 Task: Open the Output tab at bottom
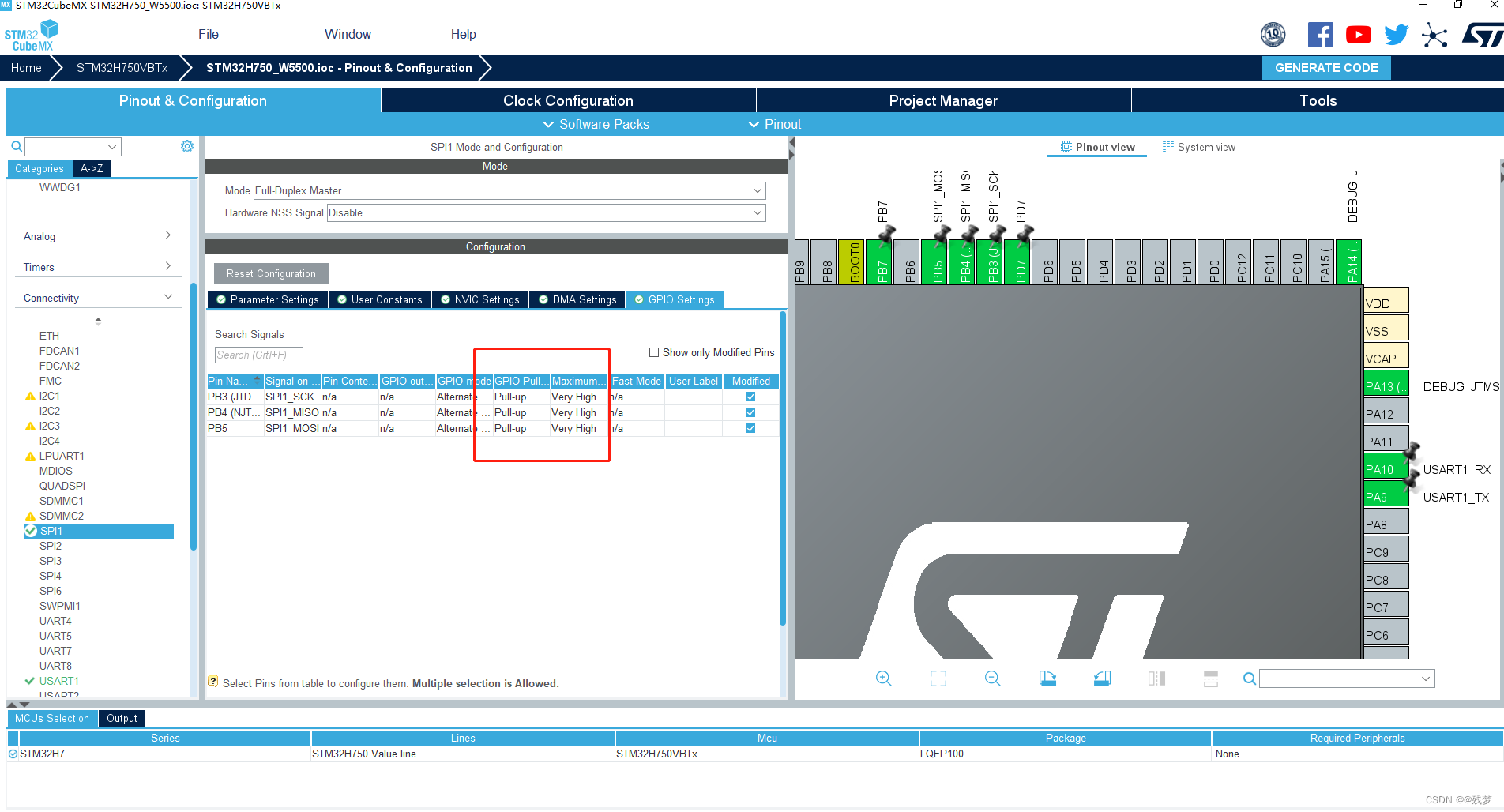tap(122, 718)
